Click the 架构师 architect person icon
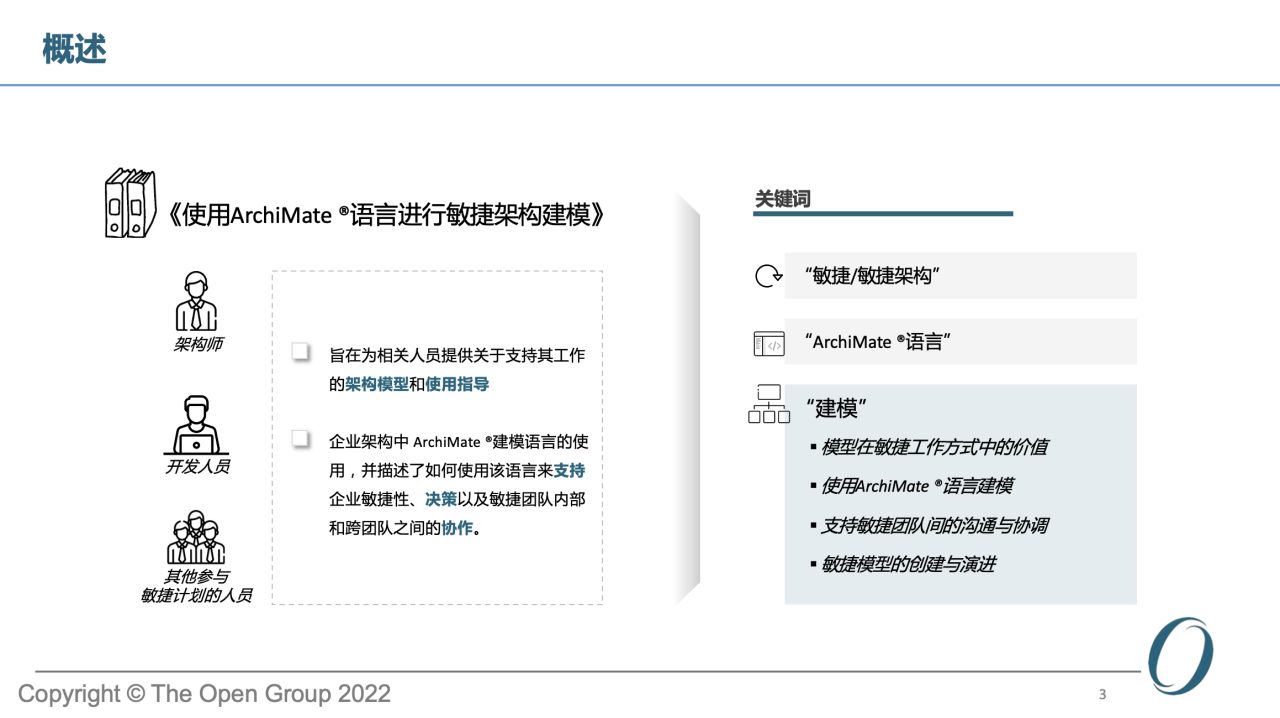Image resolution: width=1280 pixels, height=718 pixels. [x=196, y=301]
